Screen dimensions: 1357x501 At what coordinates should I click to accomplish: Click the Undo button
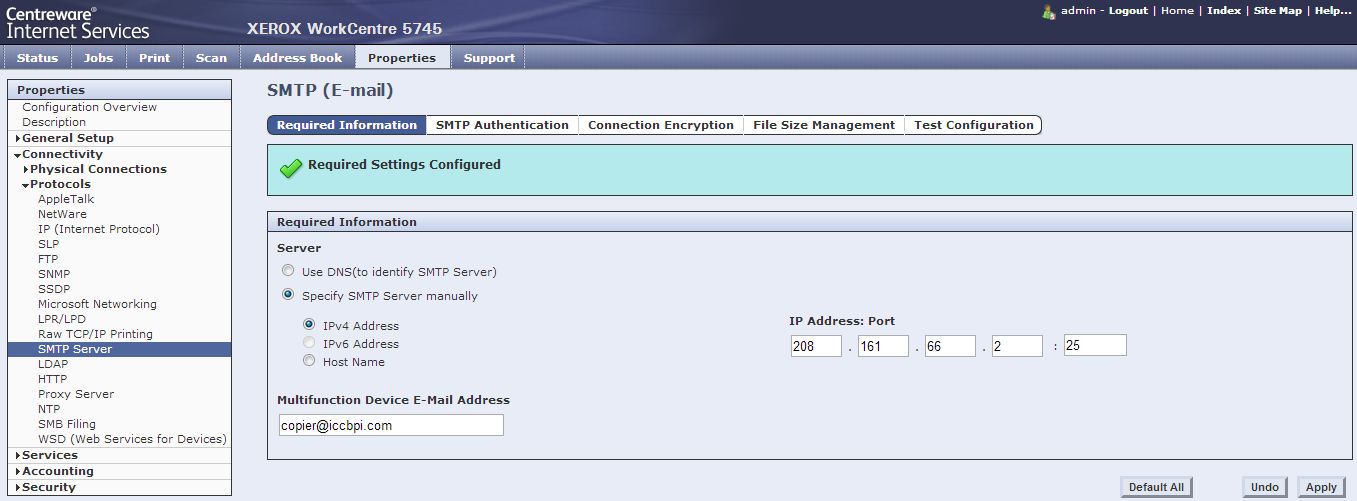pos(1265,487)
